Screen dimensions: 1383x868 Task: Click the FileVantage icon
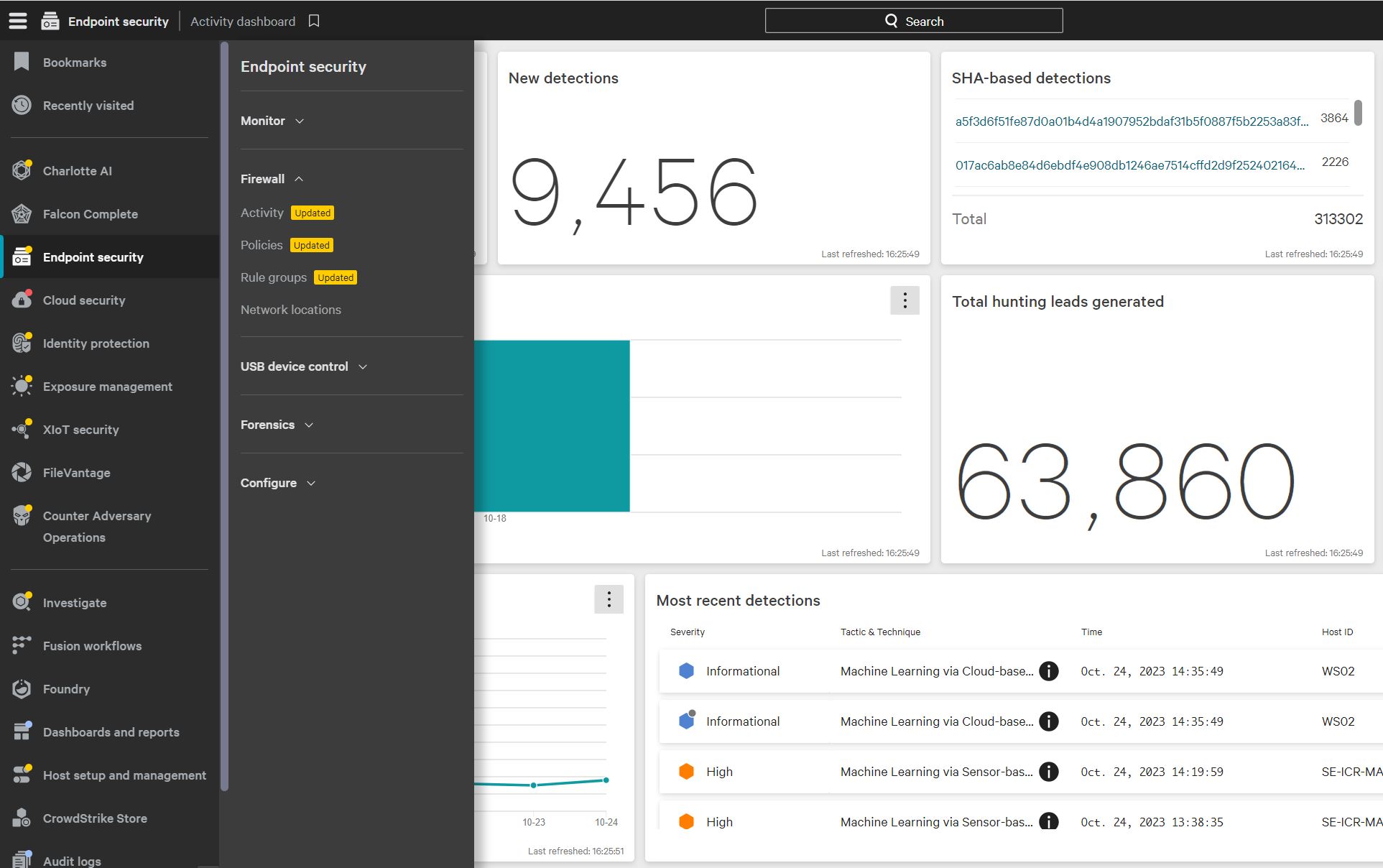(x=22, y=472)
